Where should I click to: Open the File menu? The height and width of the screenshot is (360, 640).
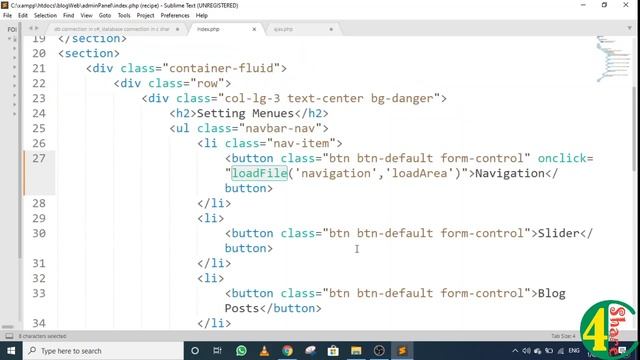7,16
